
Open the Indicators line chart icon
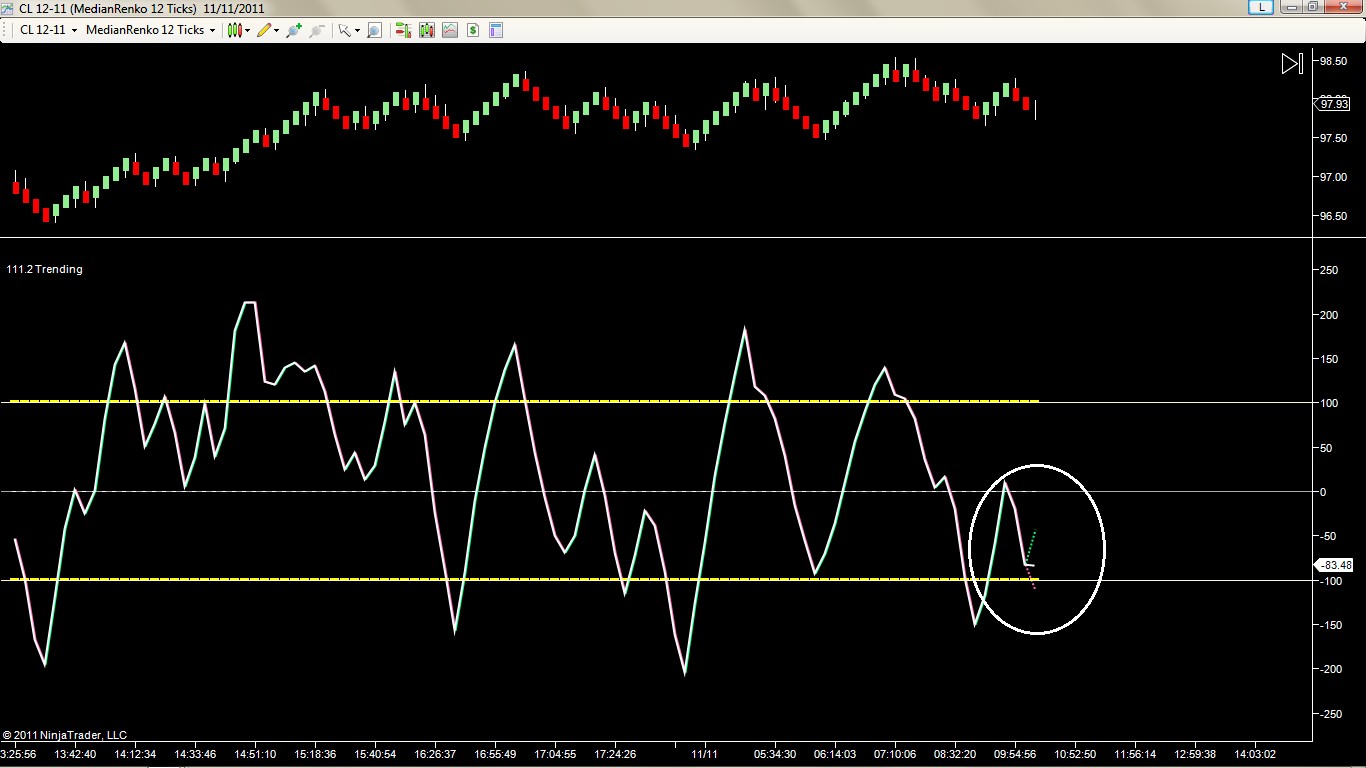[x=450, y=30]
